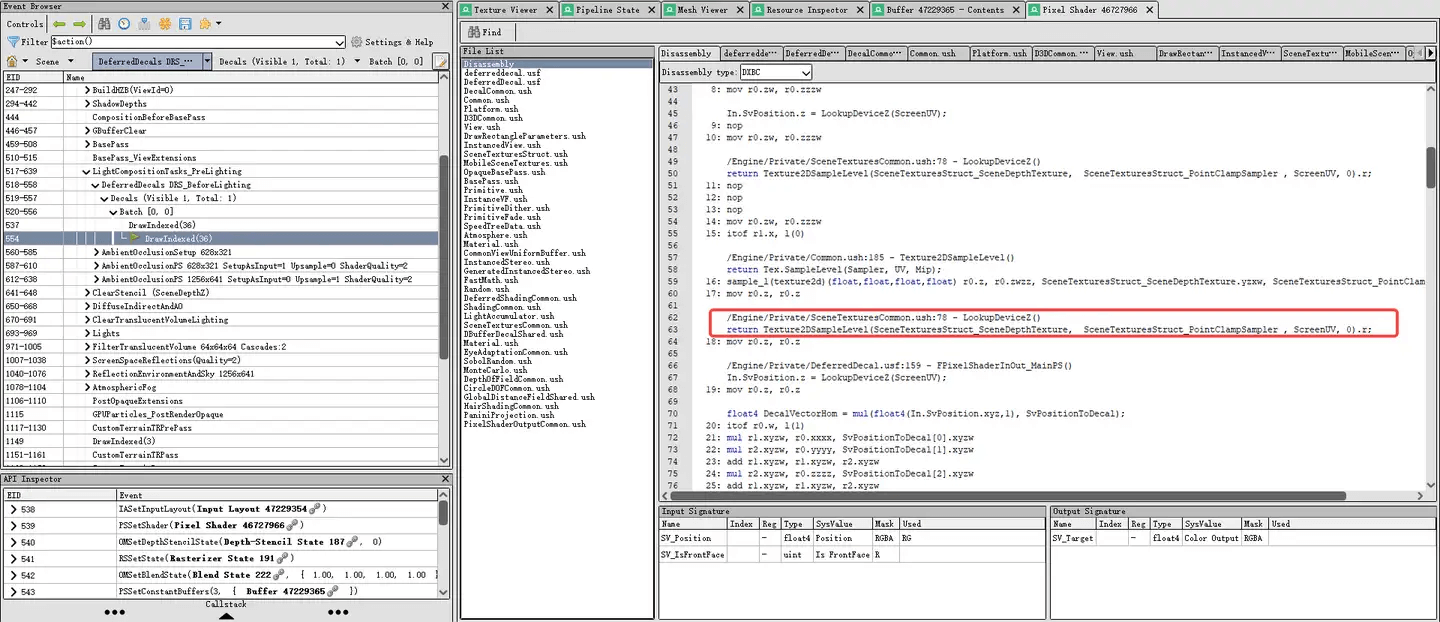Select SceneTexturesCommon.ush in File List
Viewport: 1440px width, 622px height.
pos(515,325)
